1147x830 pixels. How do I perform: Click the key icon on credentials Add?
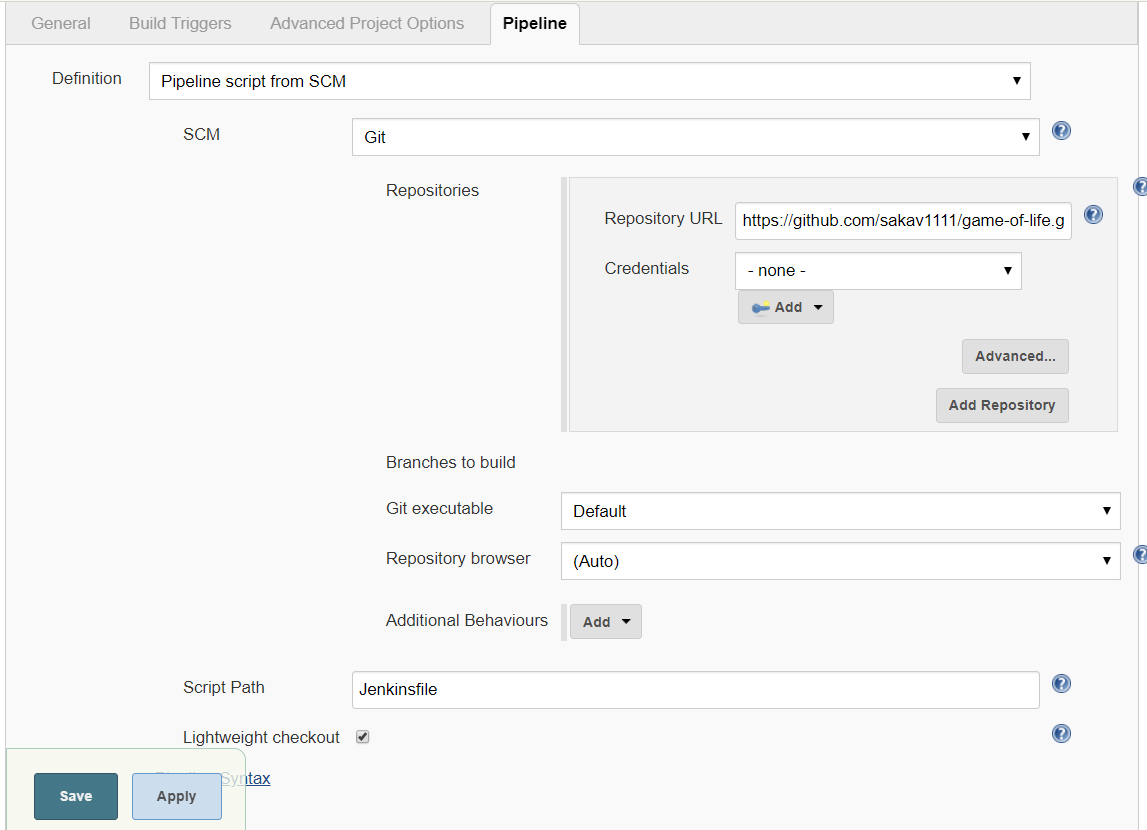click(761, 307)
